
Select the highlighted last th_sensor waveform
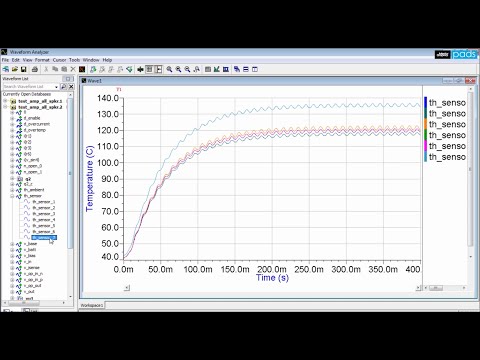pos(44,238)
